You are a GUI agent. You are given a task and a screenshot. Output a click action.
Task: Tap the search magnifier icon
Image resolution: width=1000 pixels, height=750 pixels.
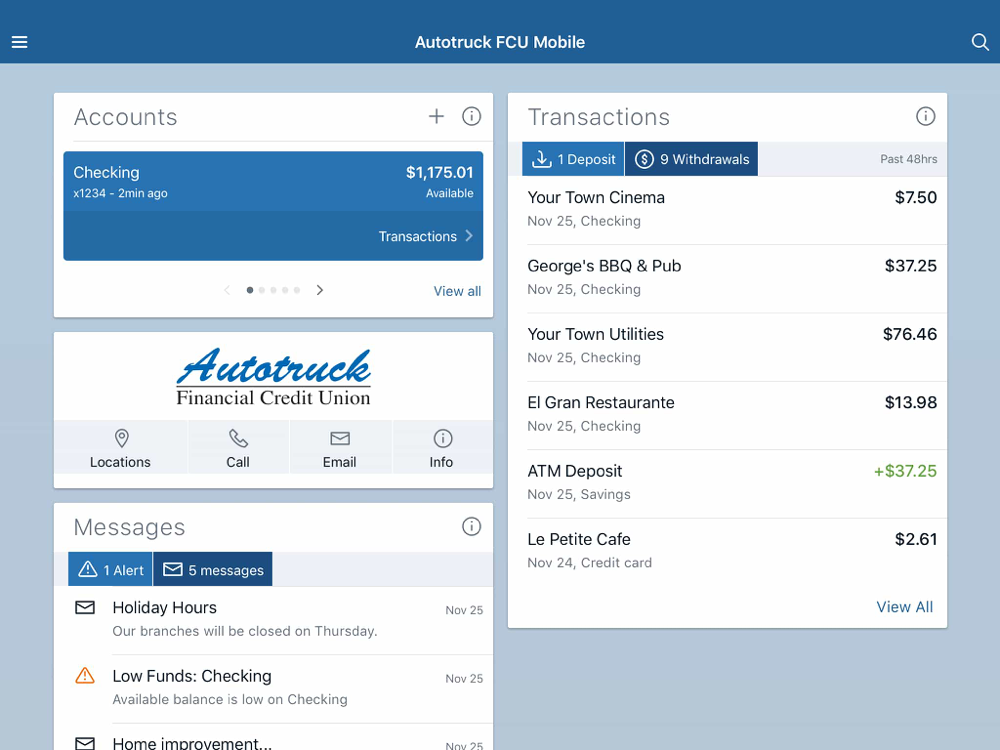tap(980, 42)
